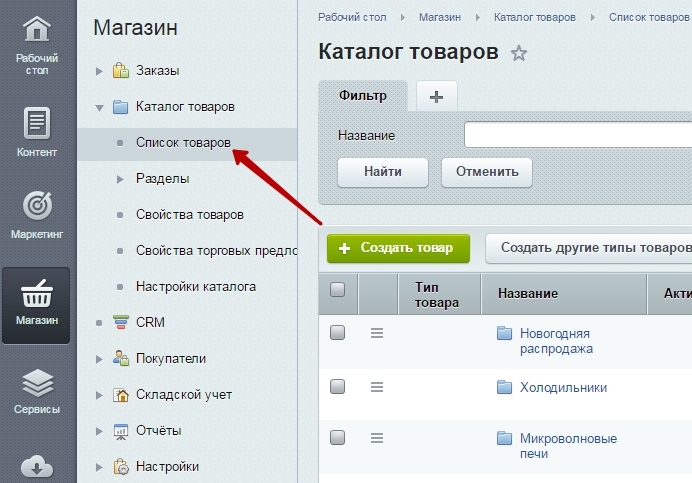This screenshot has height=483, width=692.
Task: Click the Найти button
Action: coord(383,172)
